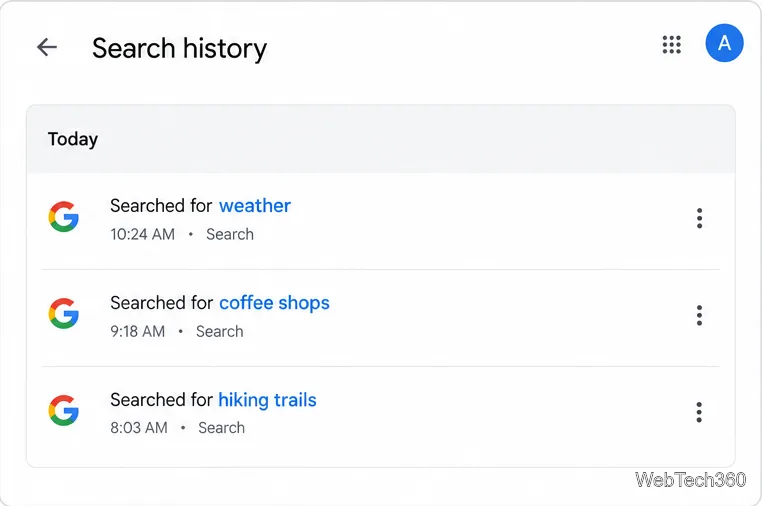Open more options for hiking trails search

[x=699, y=412]
